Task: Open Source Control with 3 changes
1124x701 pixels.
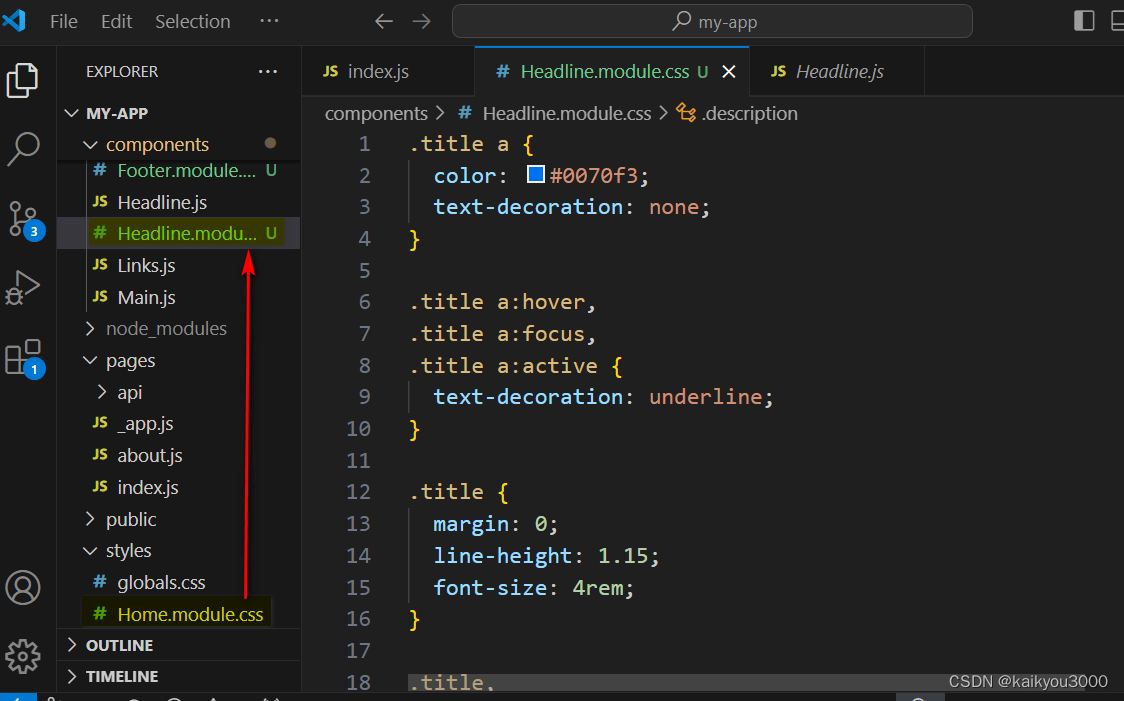Action: click(x=24, y=219)
